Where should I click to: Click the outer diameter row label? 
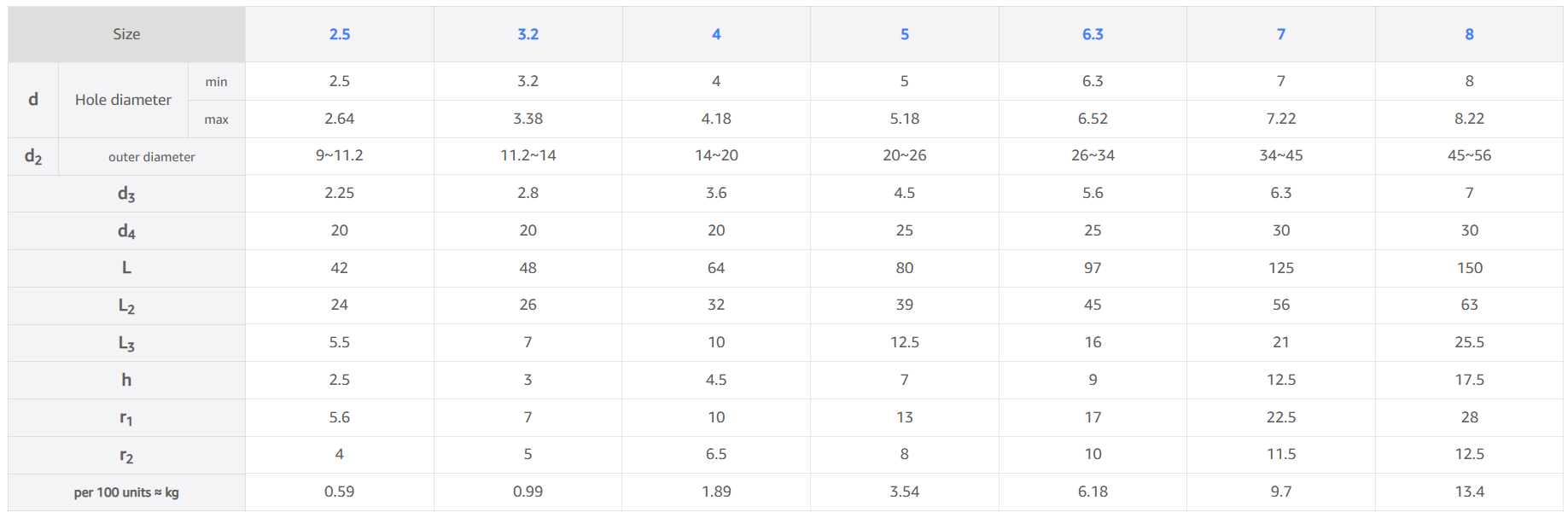[151, 157]
